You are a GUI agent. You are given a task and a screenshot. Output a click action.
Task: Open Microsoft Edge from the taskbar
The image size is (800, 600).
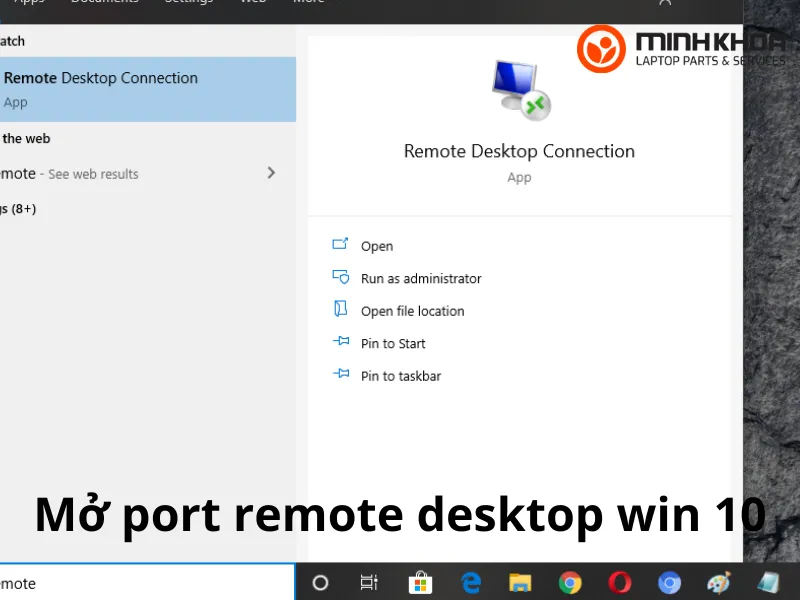470,583
